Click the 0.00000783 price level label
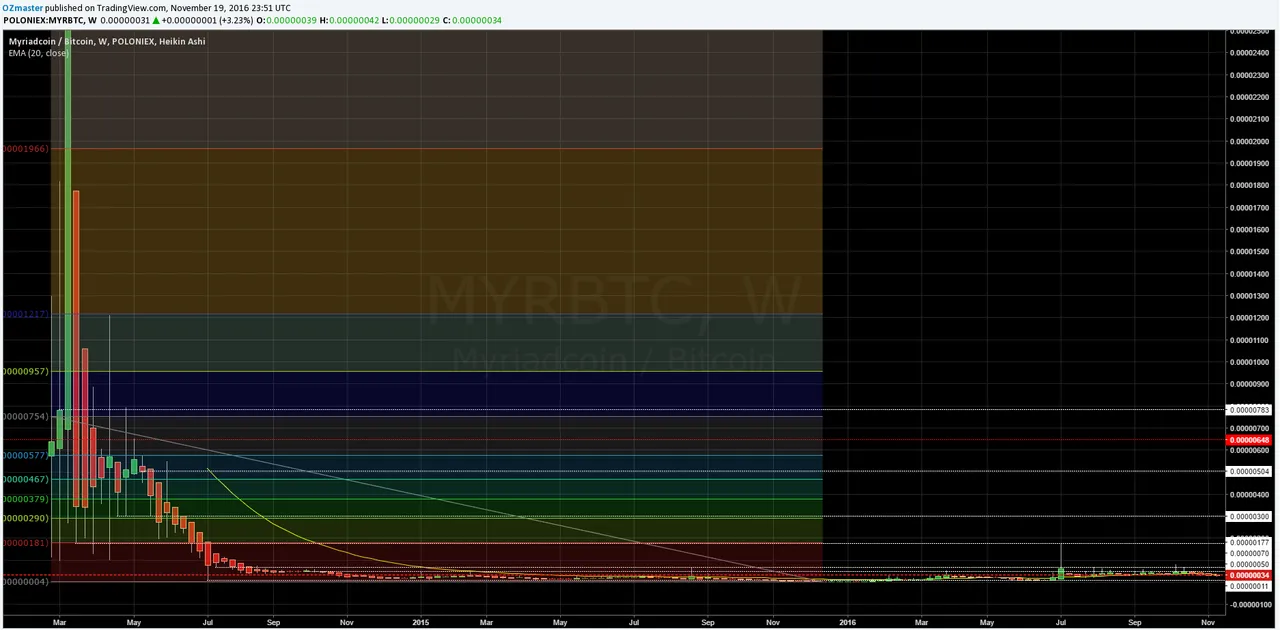The height and width of the screenshot is (630, 1280). tap(1250, 410)
